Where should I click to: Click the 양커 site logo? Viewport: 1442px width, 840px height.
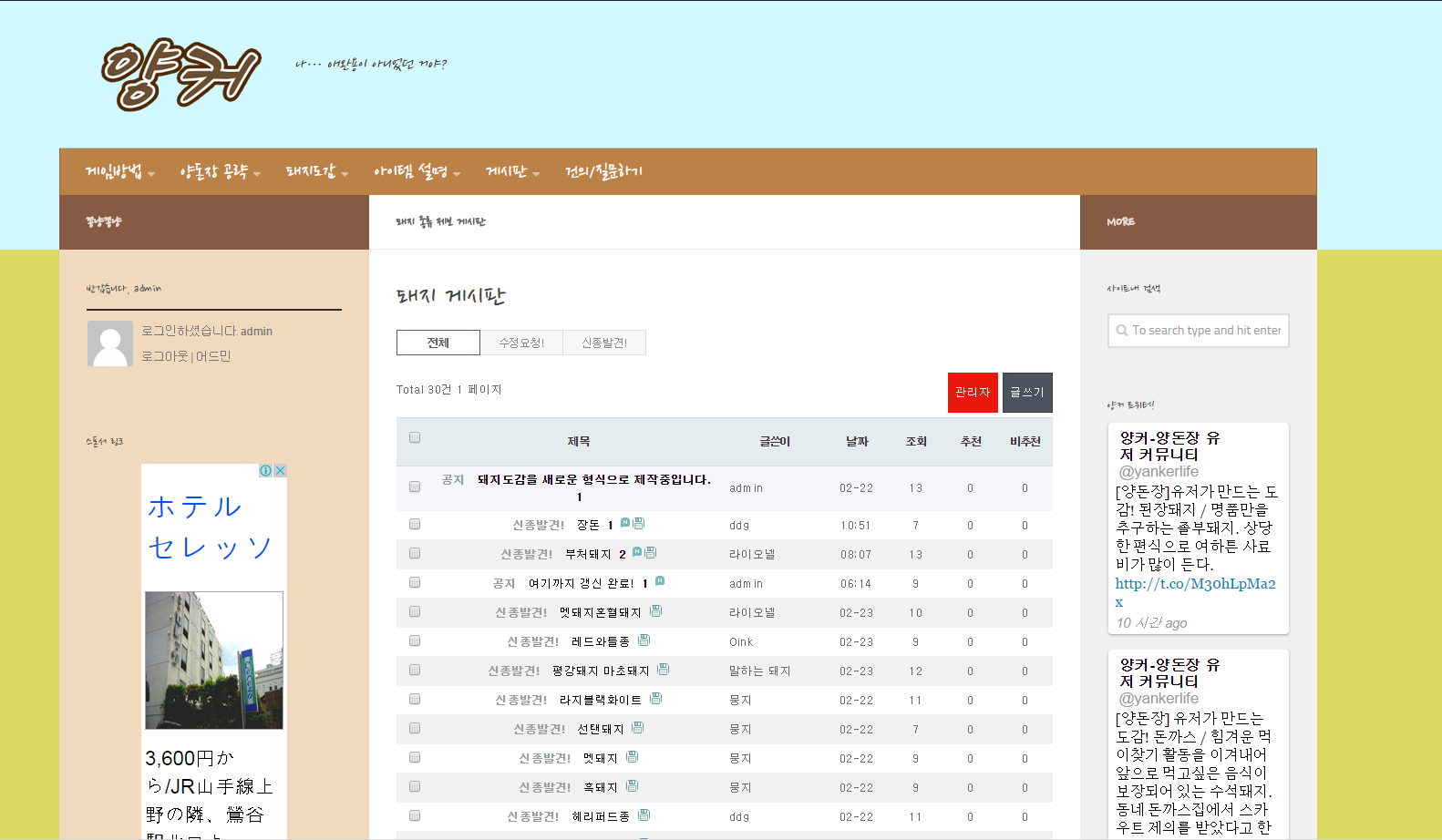180,74
